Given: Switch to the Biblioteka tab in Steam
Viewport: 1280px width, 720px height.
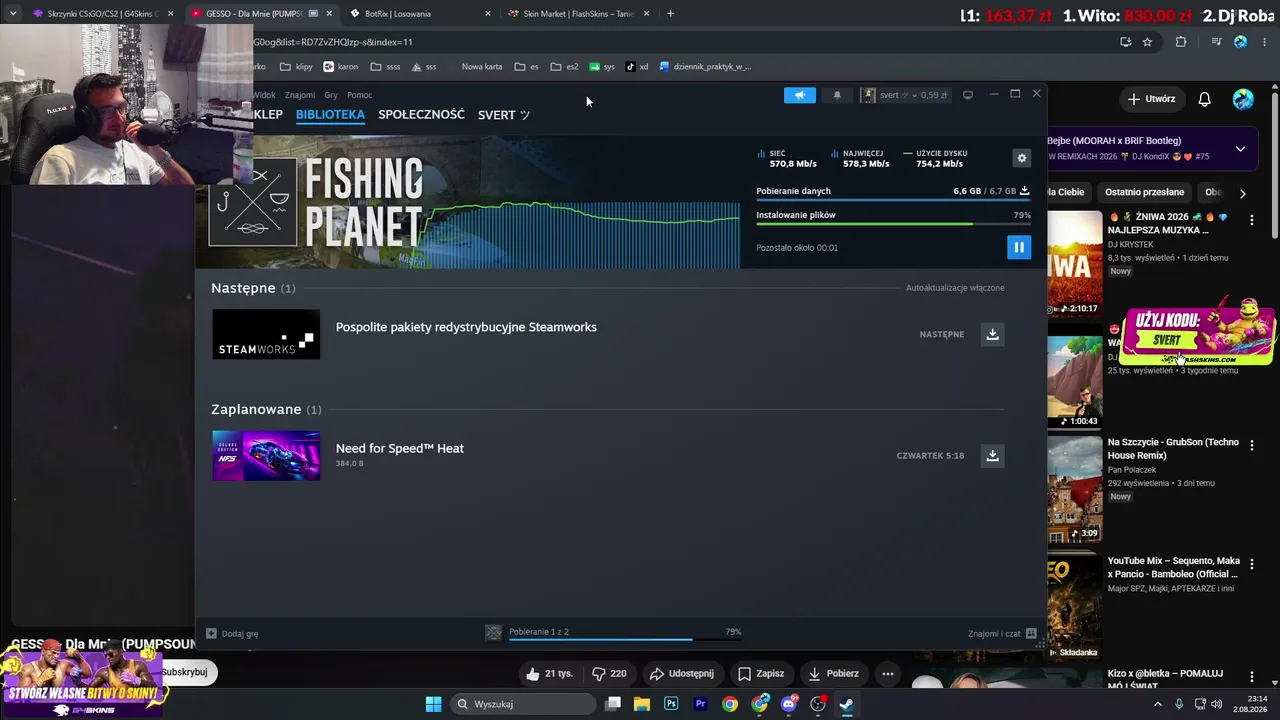Looking at the screenshot, I should click(x=330, y=115).
